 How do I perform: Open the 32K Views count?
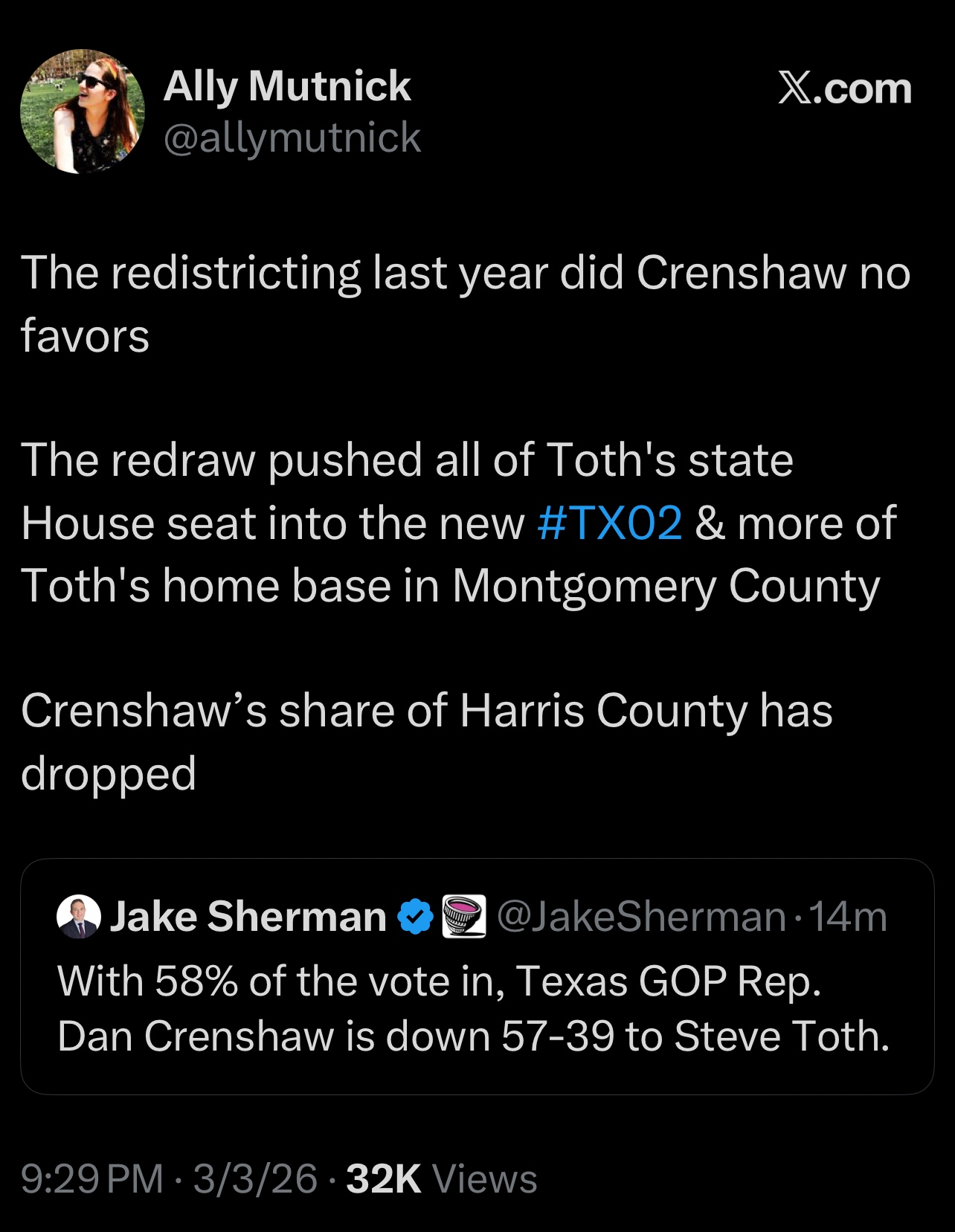pos(441,1179)
